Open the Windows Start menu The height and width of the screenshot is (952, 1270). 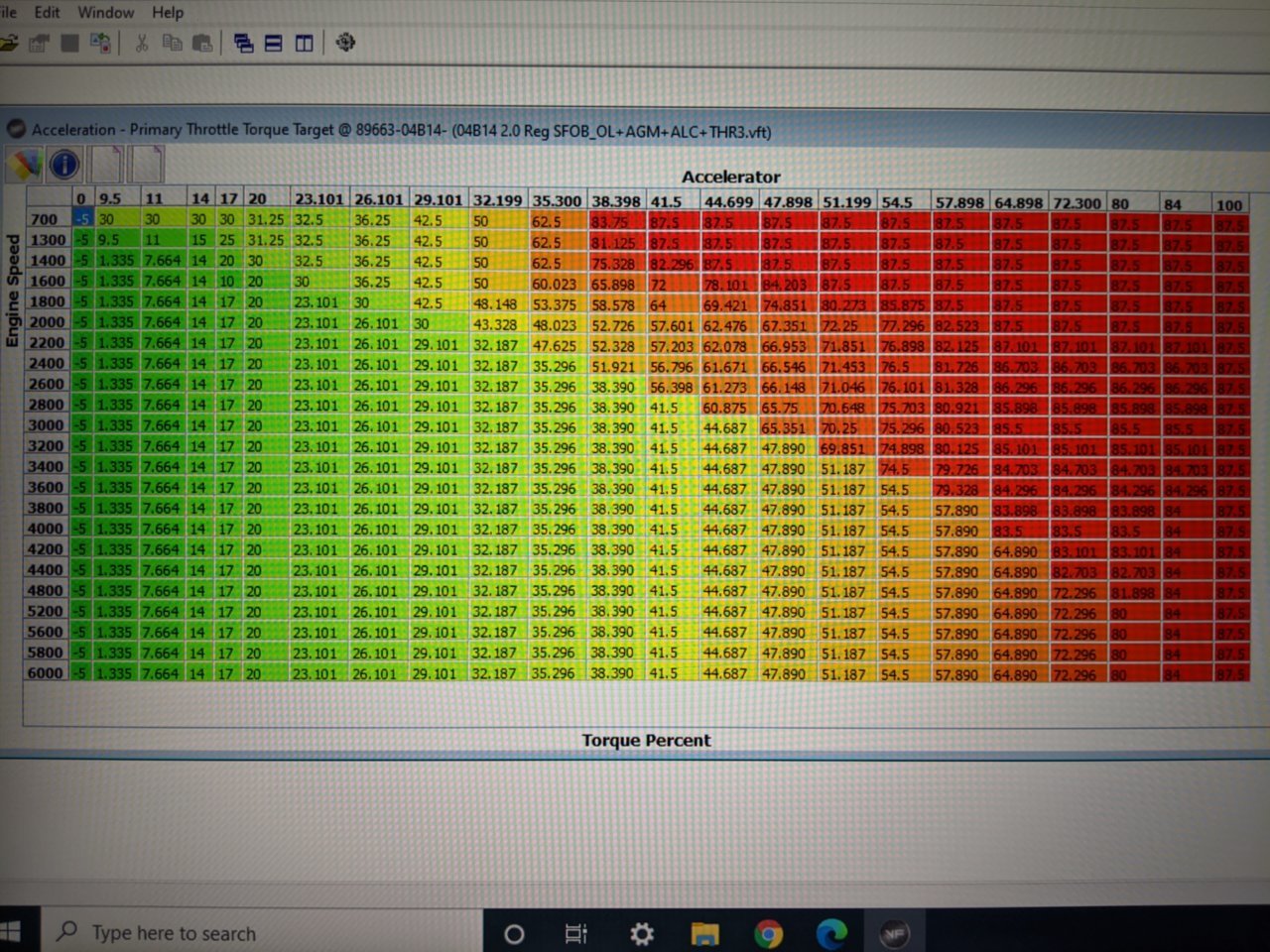pos(10,931)
